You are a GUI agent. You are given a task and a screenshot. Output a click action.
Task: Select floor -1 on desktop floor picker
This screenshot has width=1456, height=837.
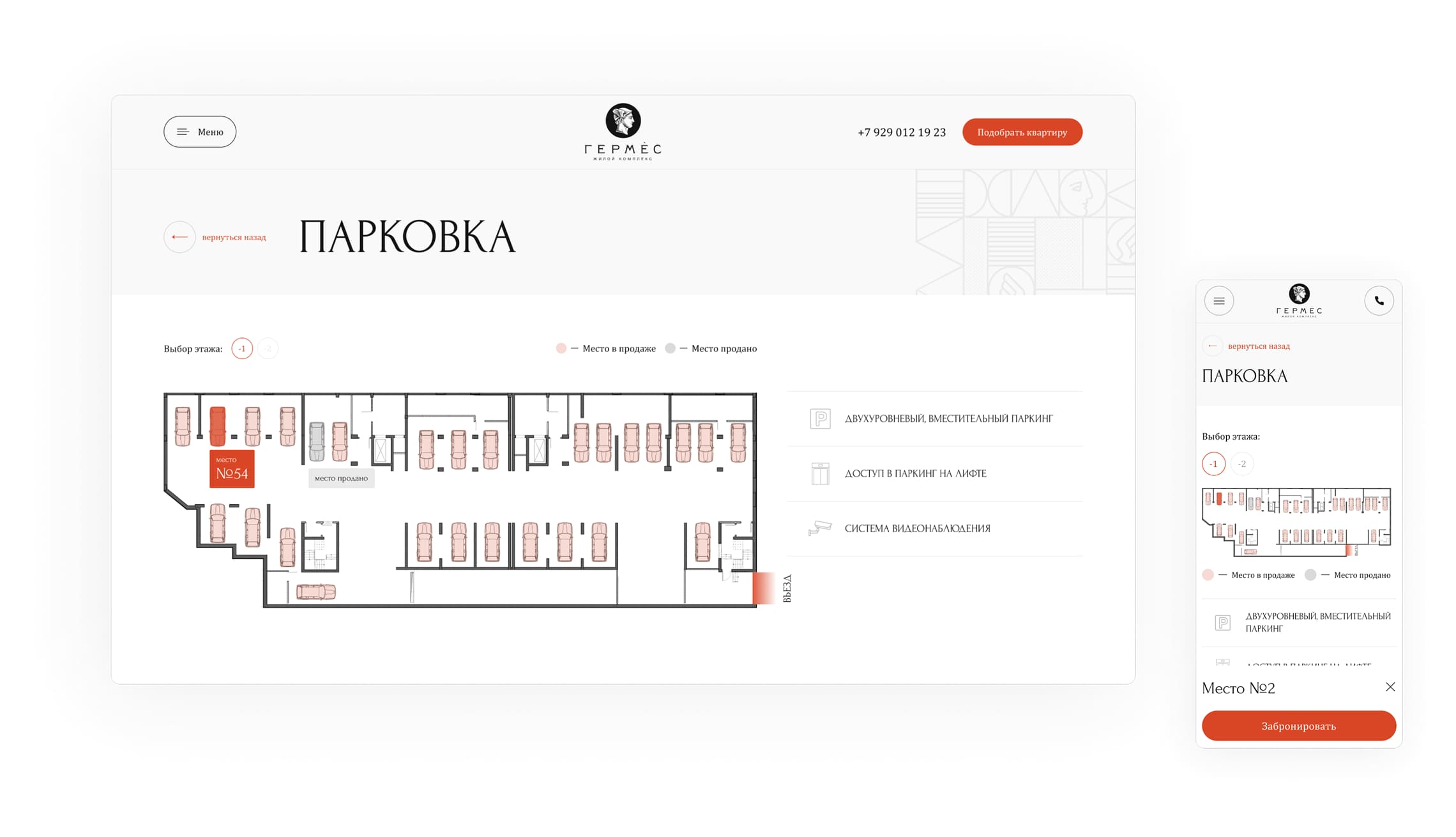242,348
